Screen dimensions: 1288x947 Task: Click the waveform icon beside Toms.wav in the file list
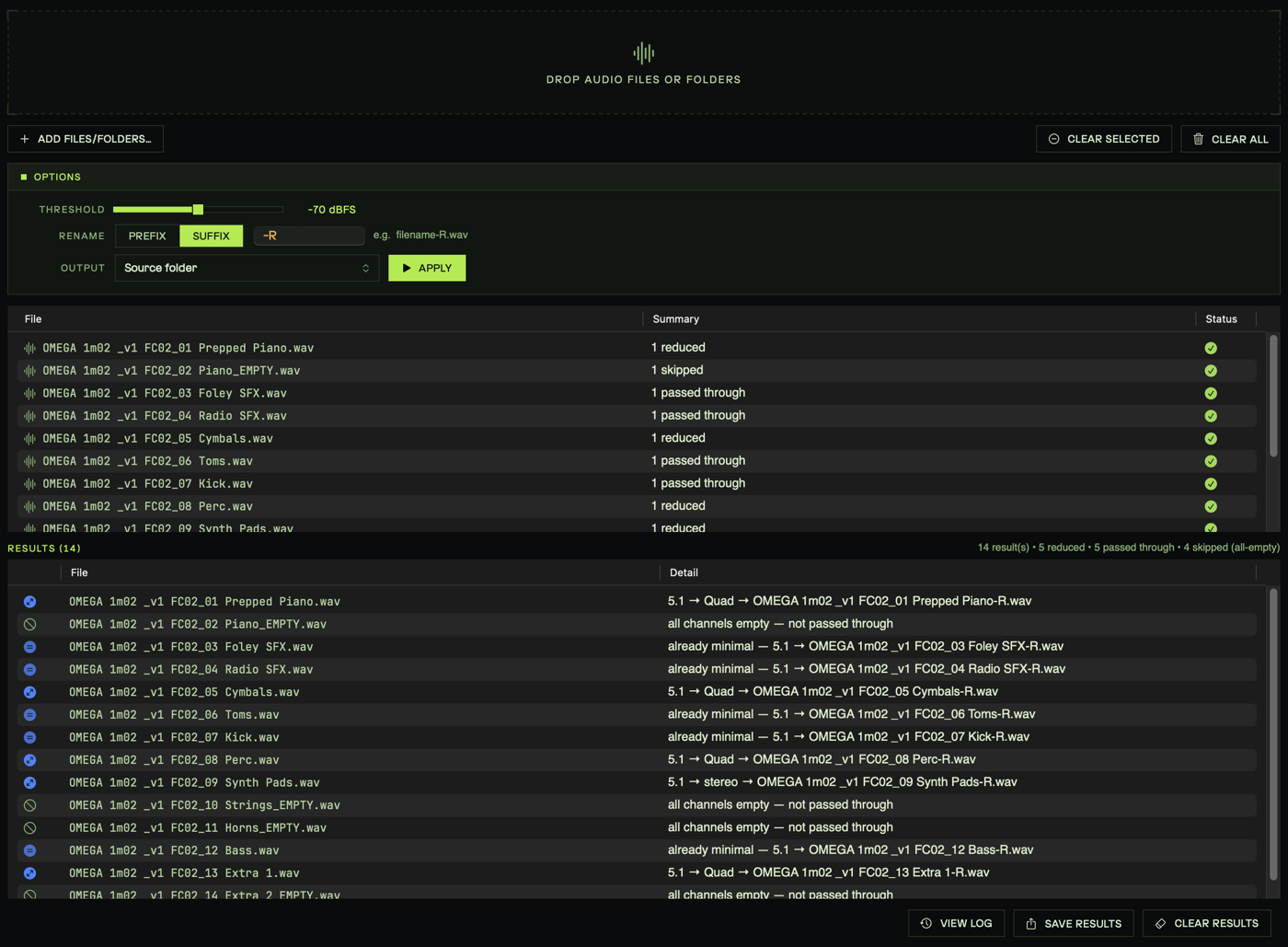pos(30,461)
